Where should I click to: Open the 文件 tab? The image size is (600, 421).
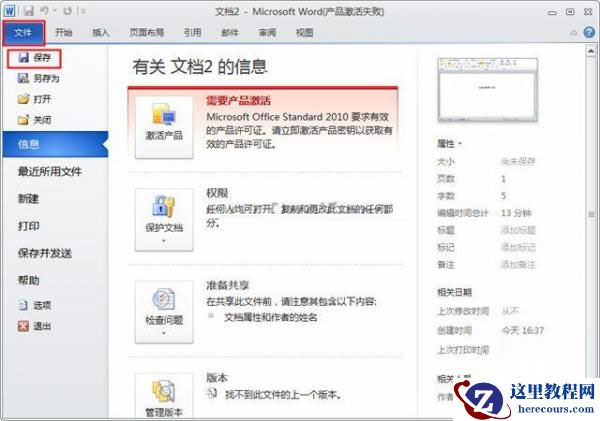(x=23, y=33)
